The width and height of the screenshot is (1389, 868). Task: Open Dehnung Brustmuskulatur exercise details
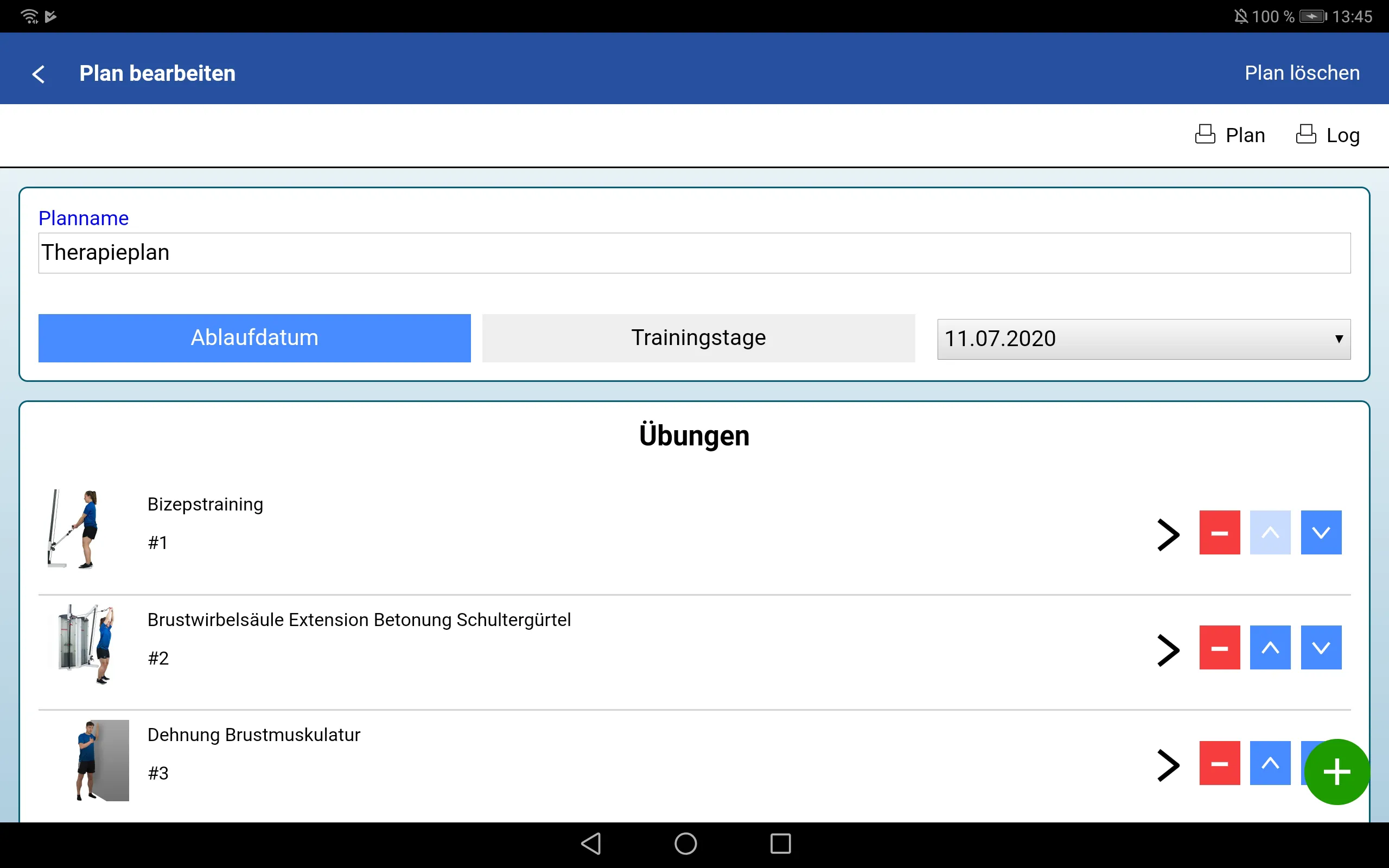coord(1167,761)
